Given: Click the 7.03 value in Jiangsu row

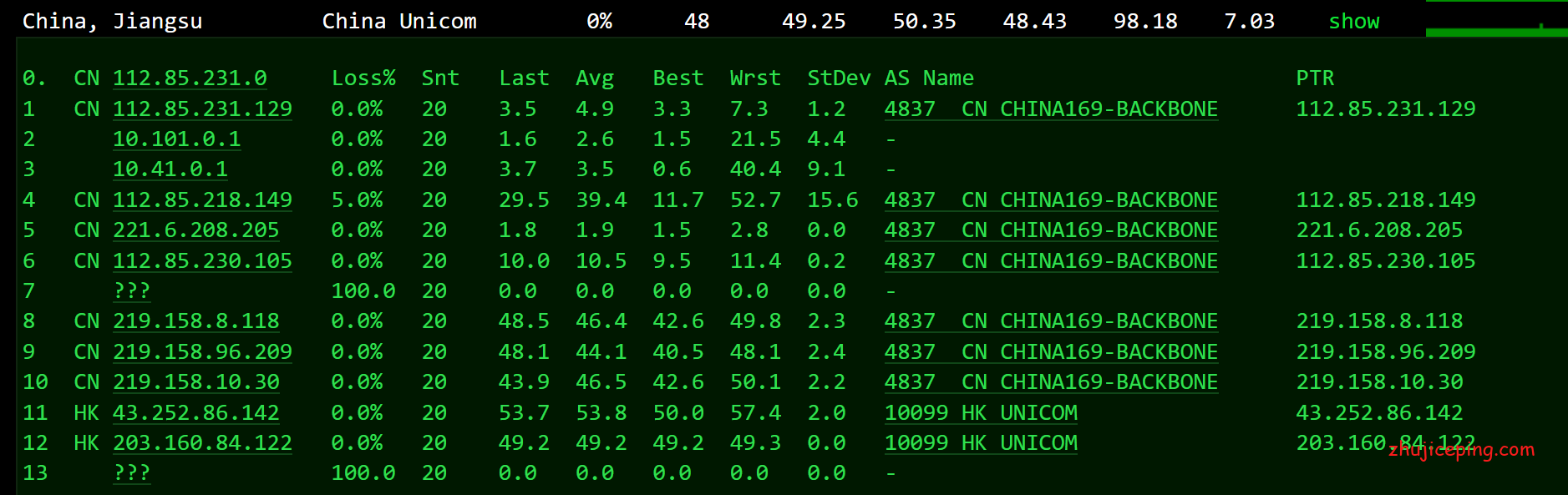Looking at the screenshot, I should click(1249, 21).
